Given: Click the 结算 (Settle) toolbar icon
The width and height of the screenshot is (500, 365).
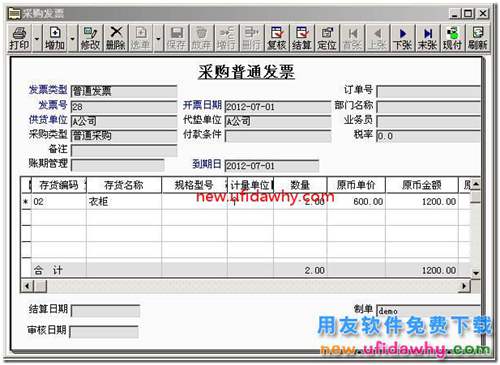Looking at the screenshot, I should (x=302, y=38).
